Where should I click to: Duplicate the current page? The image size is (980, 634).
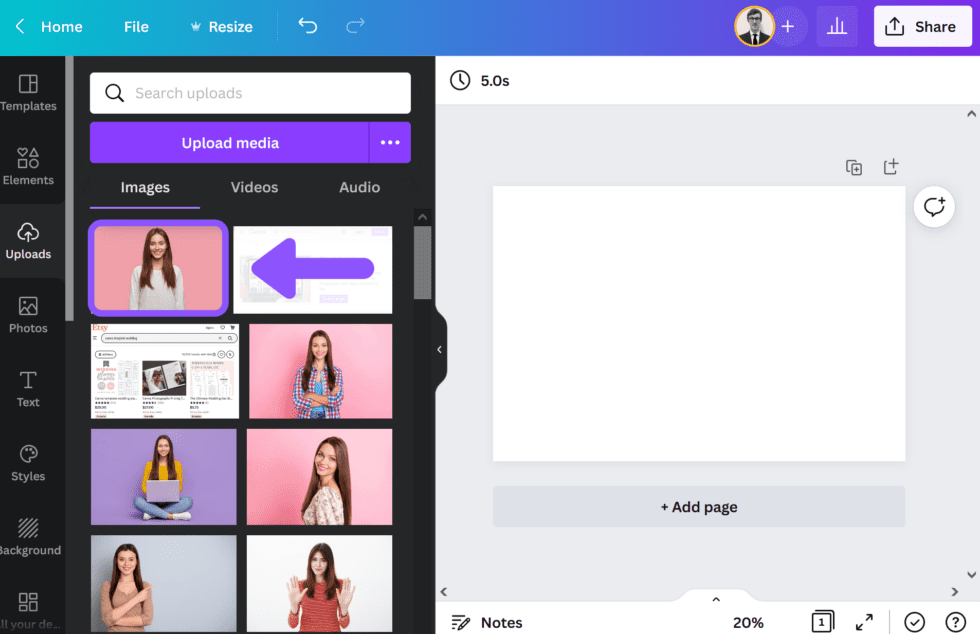pos(854,167)
